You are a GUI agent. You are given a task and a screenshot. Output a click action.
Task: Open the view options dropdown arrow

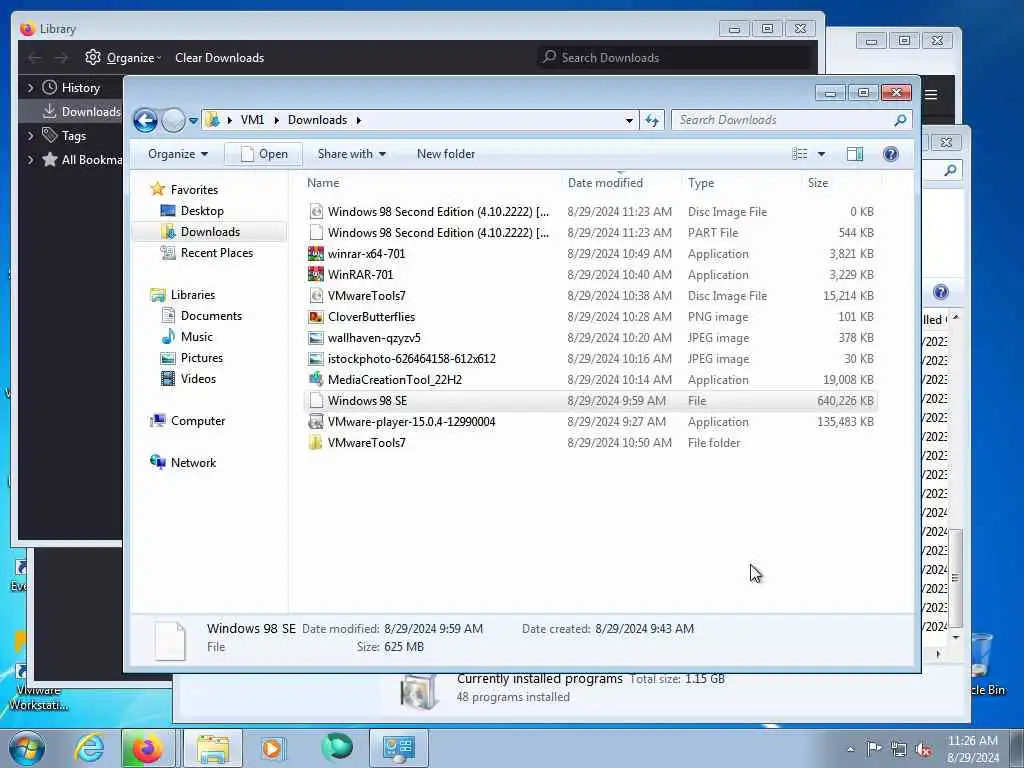pyautogui.click(x=822, y=154)
